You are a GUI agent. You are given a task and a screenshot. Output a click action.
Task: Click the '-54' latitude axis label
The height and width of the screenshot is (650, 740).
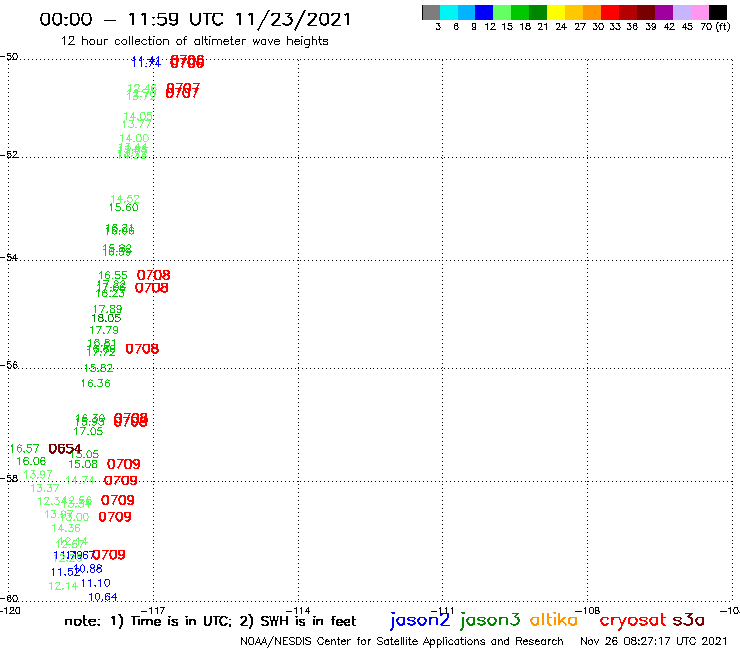click(x=9, y=258)
